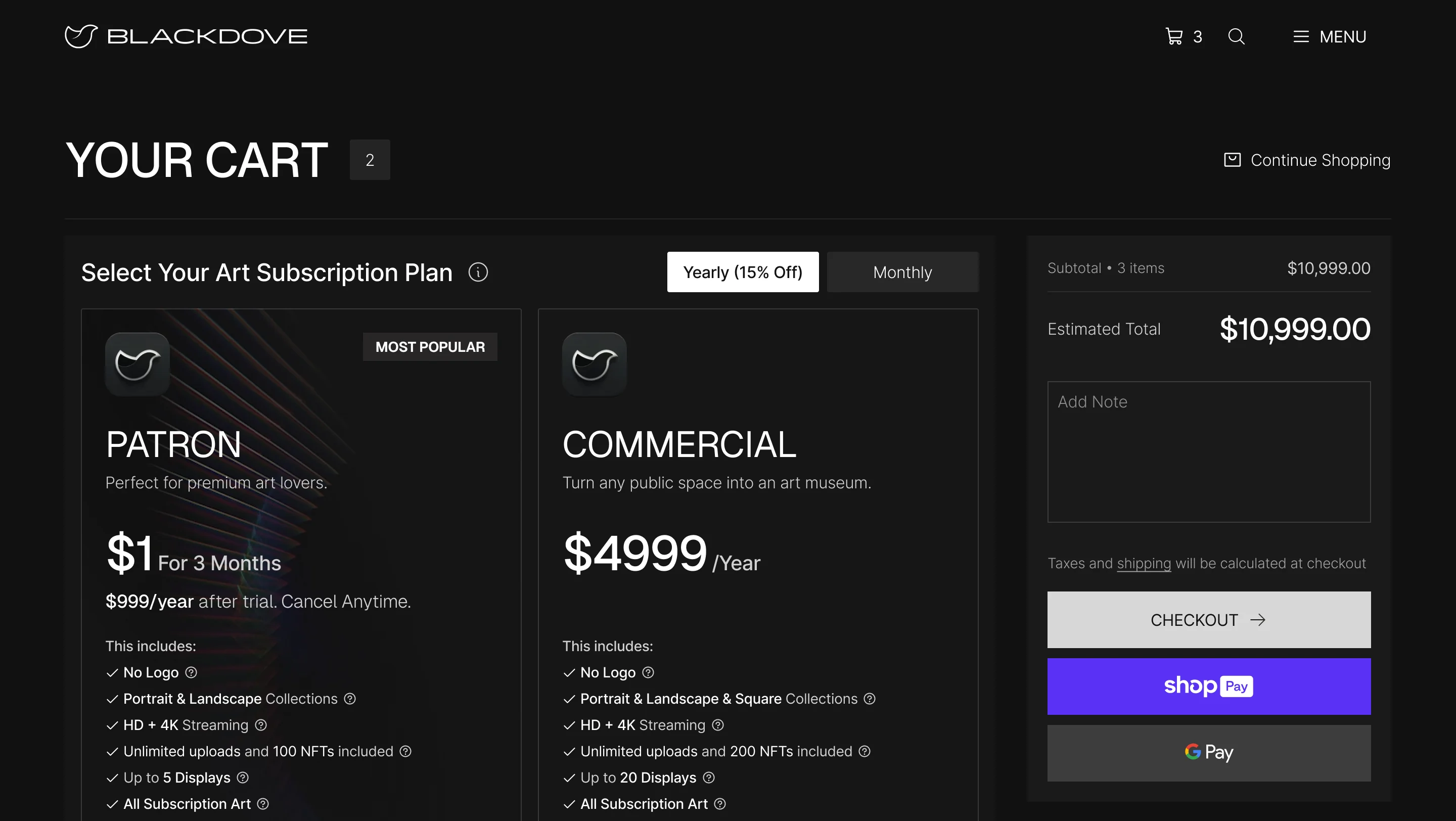The width and height of the screenshot is (1456, 821).
Task: Open the MENU hamburger
Action: (1330, 37)
